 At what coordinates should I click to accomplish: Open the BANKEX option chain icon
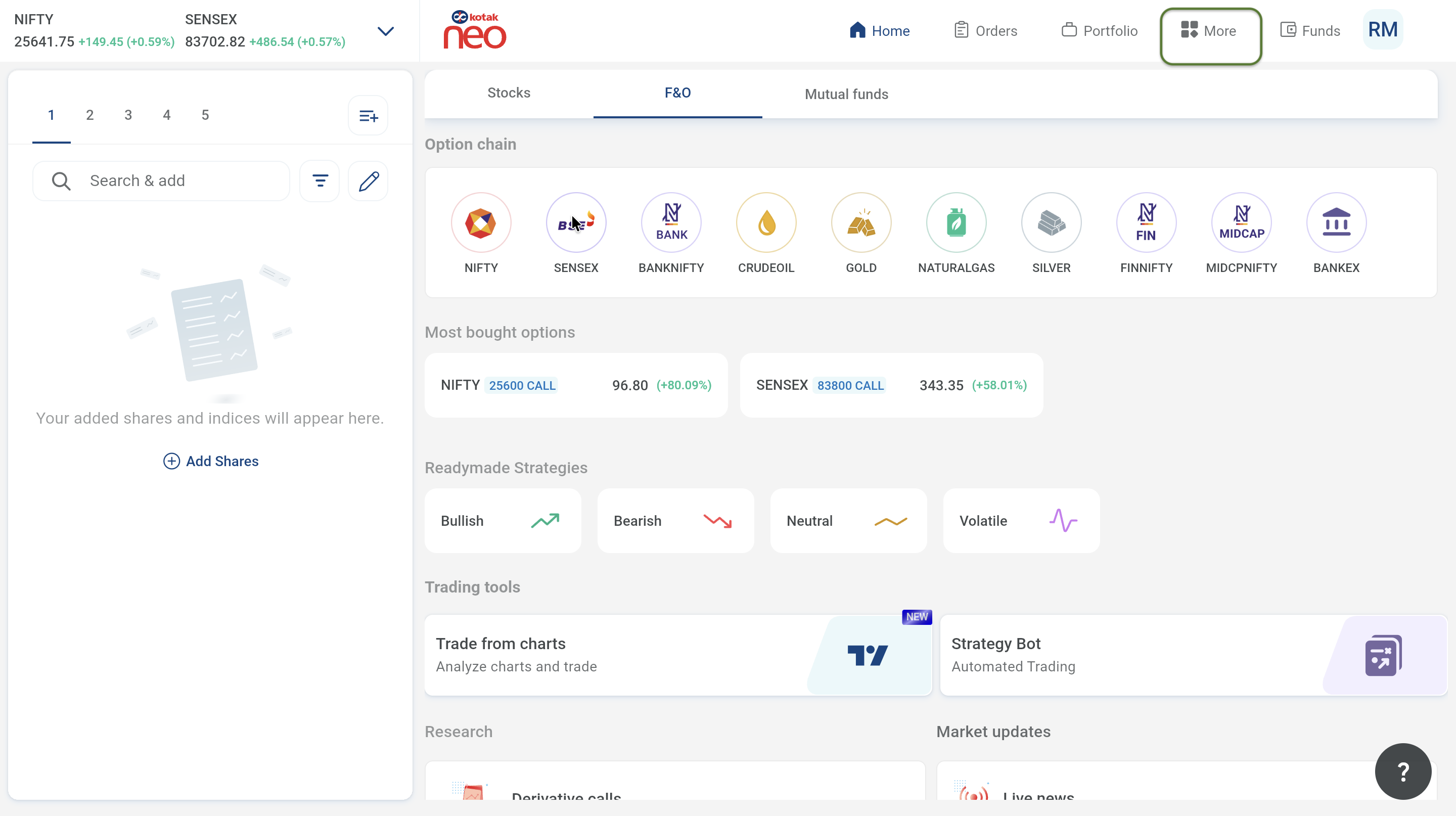tap(1336, 222)
